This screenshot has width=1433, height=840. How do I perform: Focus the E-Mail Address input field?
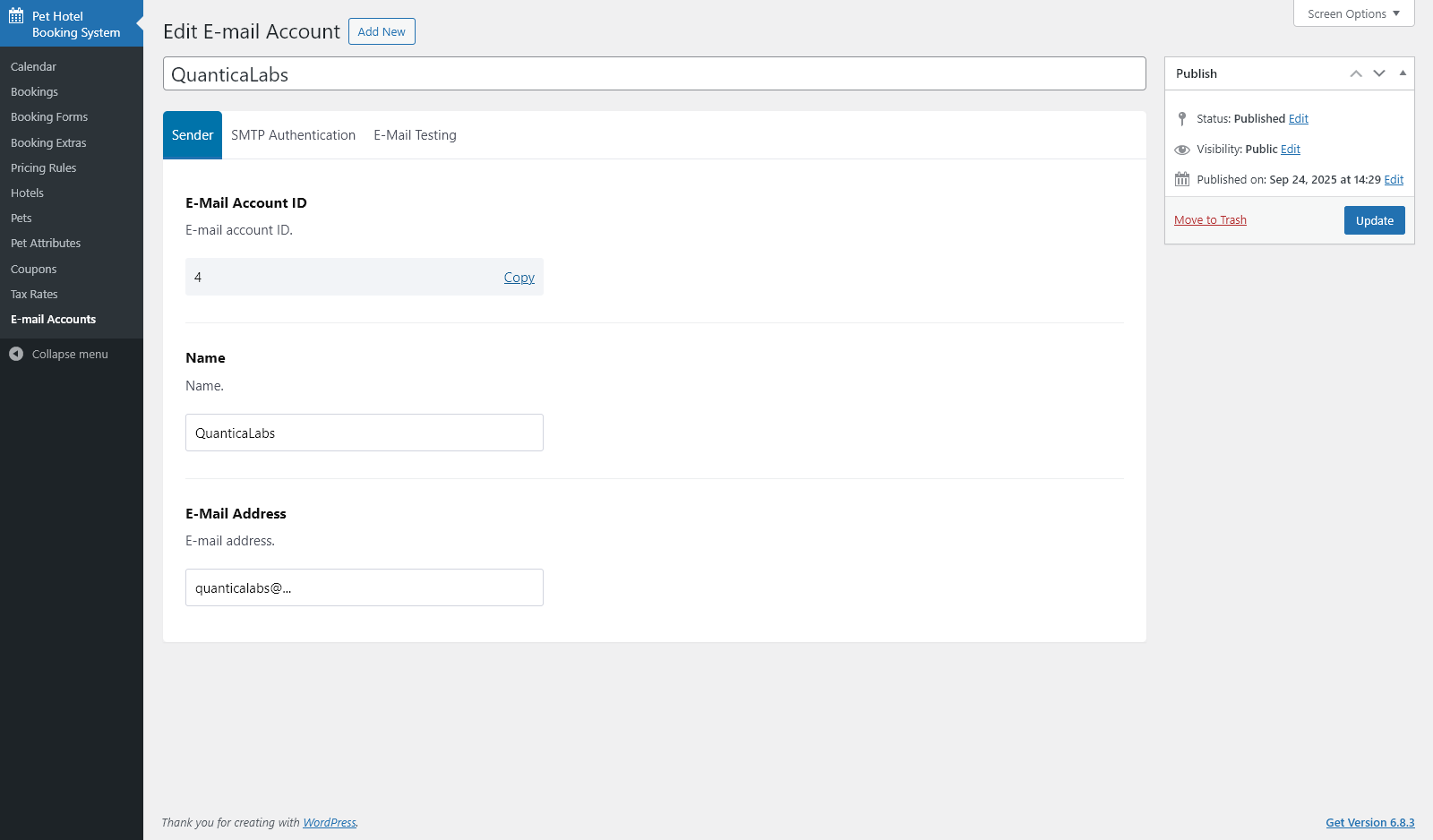click(365, 587)
